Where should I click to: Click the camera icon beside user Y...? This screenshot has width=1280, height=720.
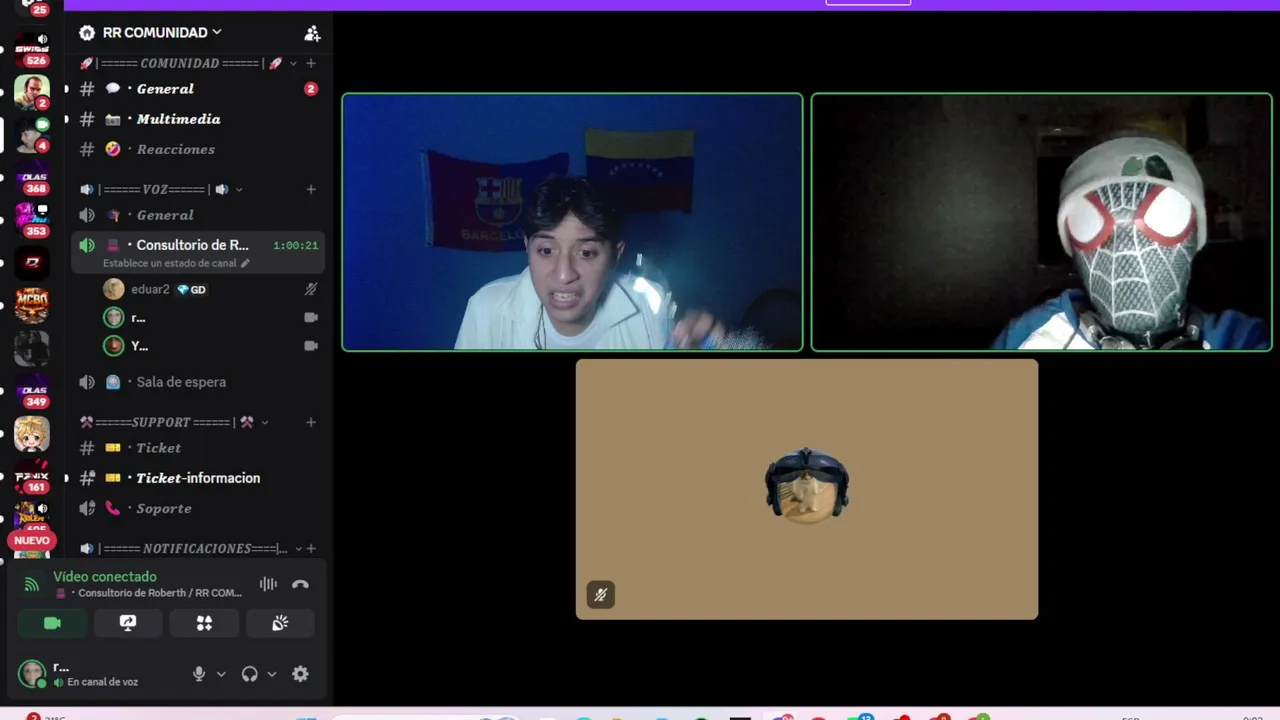(311, 346)
